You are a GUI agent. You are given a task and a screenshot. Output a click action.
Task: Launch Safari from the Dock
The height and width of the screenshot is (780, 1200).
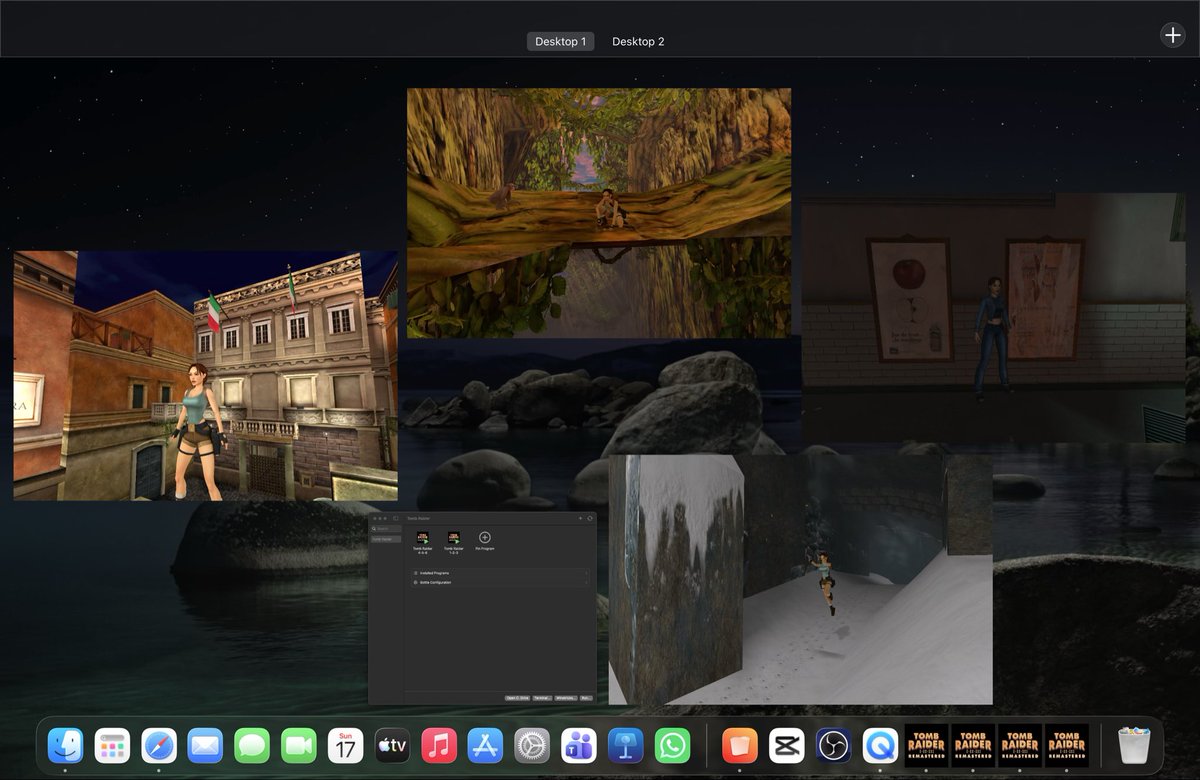[x=159, y=745]
